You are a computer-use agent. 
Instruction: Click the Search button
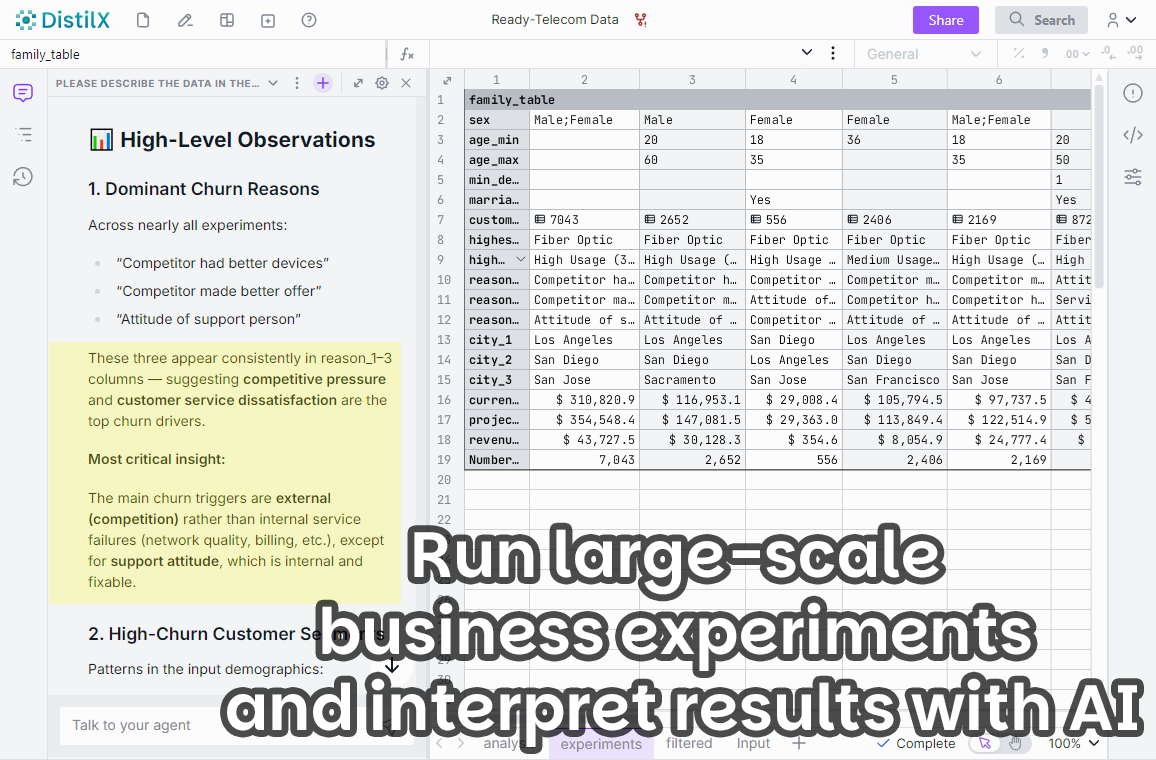pos(1041,20)
